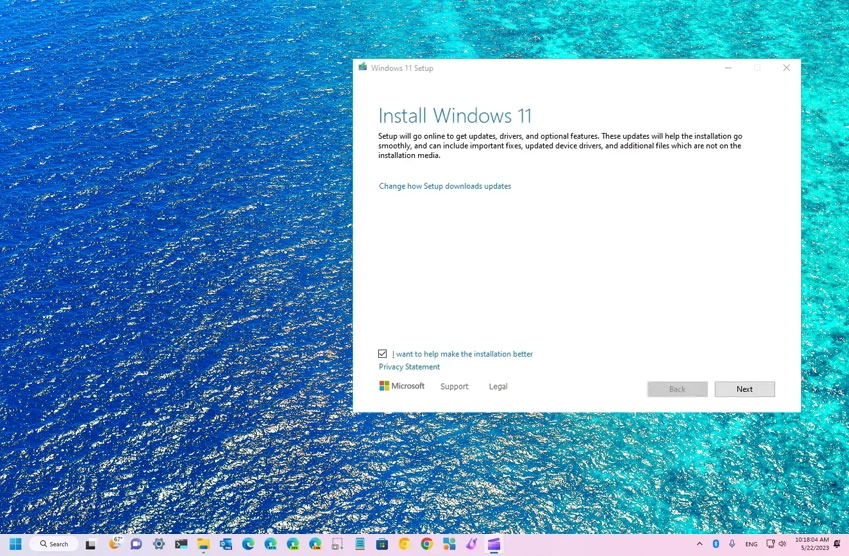
Task: Click the taskbar Search box
Action: pos(54,544)
